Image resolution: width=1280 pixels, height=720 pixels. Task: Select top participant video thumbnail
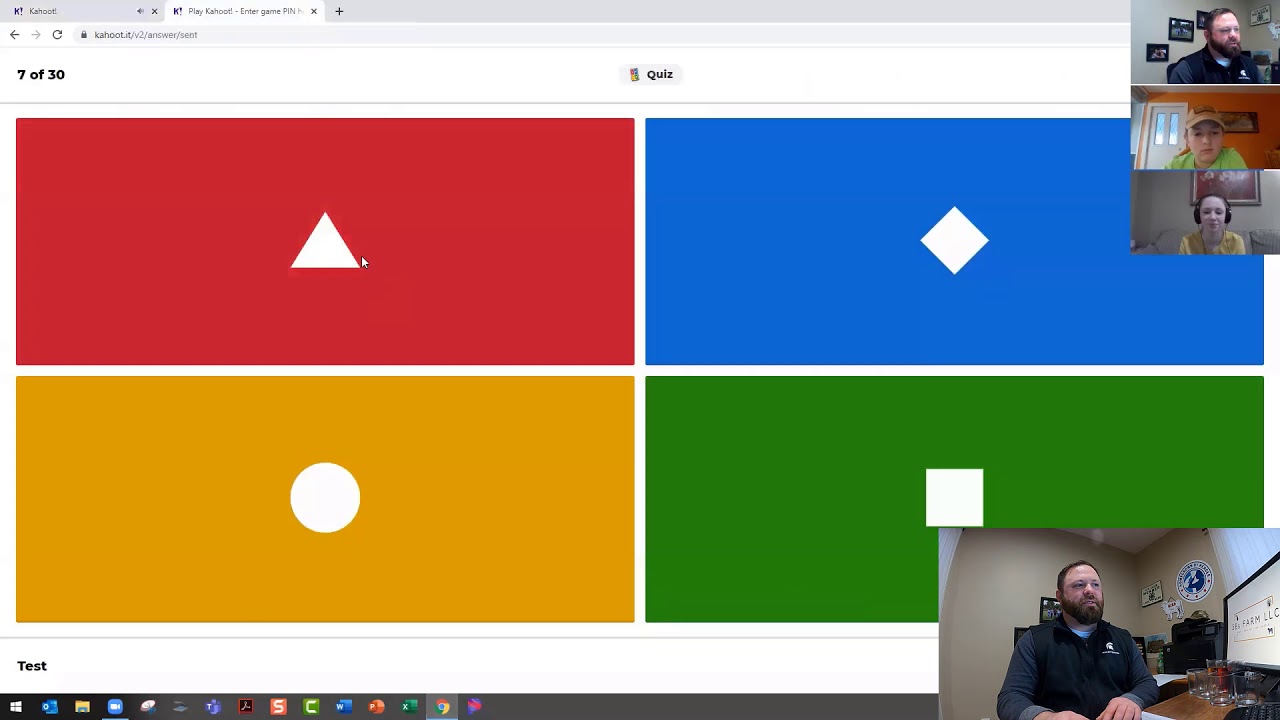point(1205,42)
